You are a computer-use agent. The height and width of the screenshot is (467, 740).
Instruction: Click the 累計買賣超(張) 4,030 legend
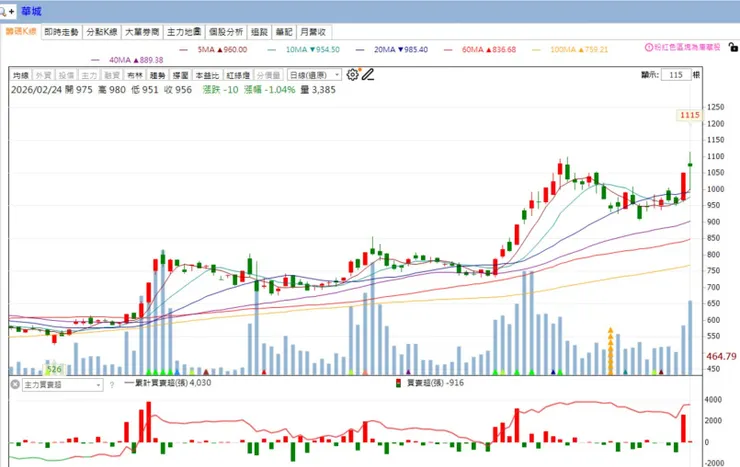coord(168,383)
